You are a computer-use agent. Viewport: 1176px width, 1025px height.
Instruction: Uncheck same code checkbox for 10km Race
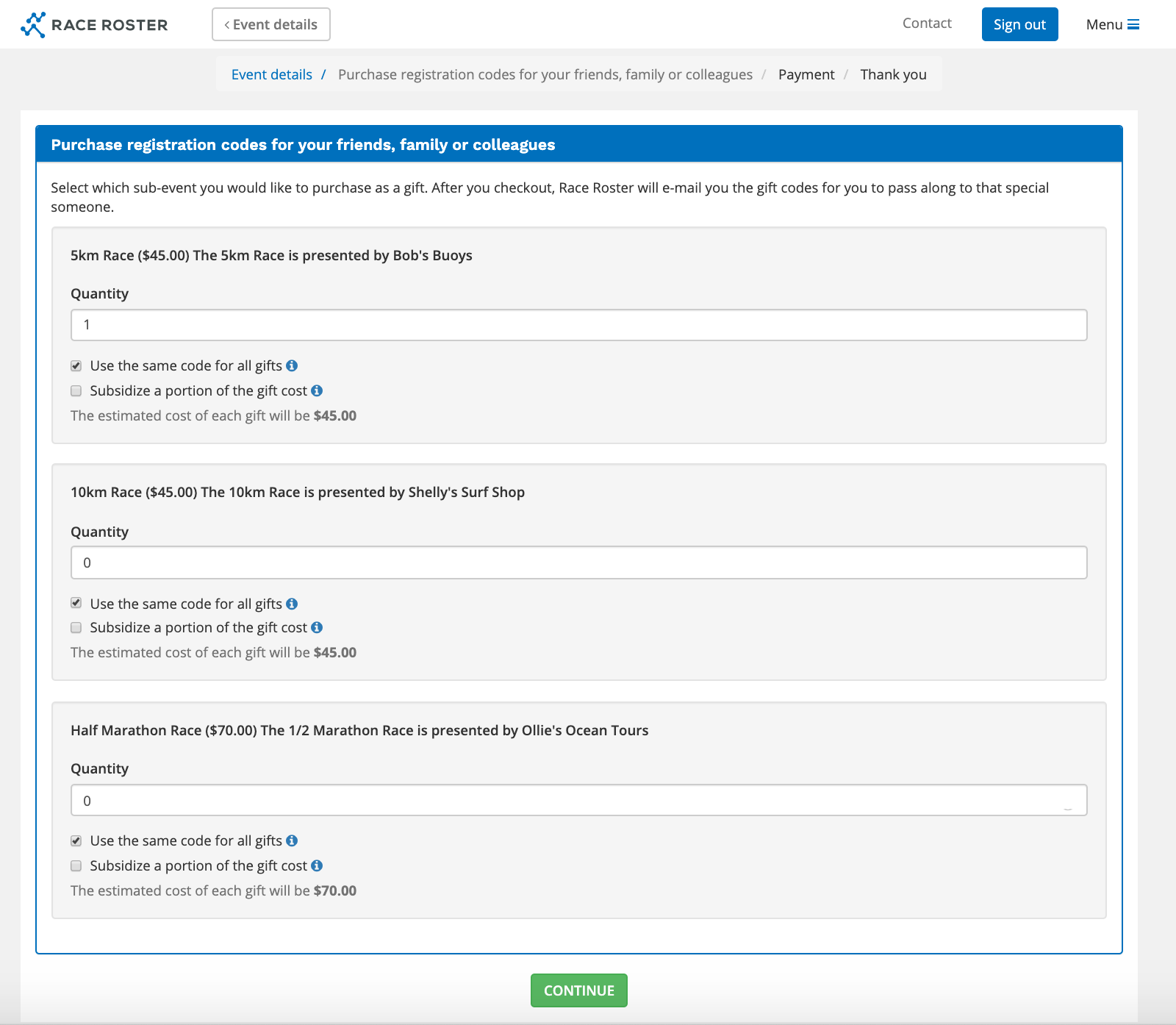click(x=76, y=604)
